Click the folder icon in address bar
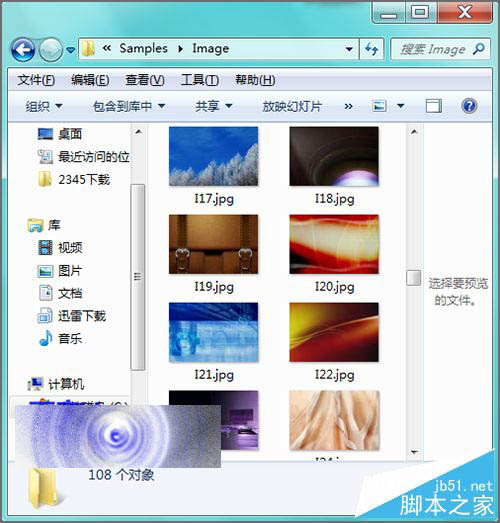The width and height of the screenshot is (500, 523). pyautogui.click(x=88, y=49)
